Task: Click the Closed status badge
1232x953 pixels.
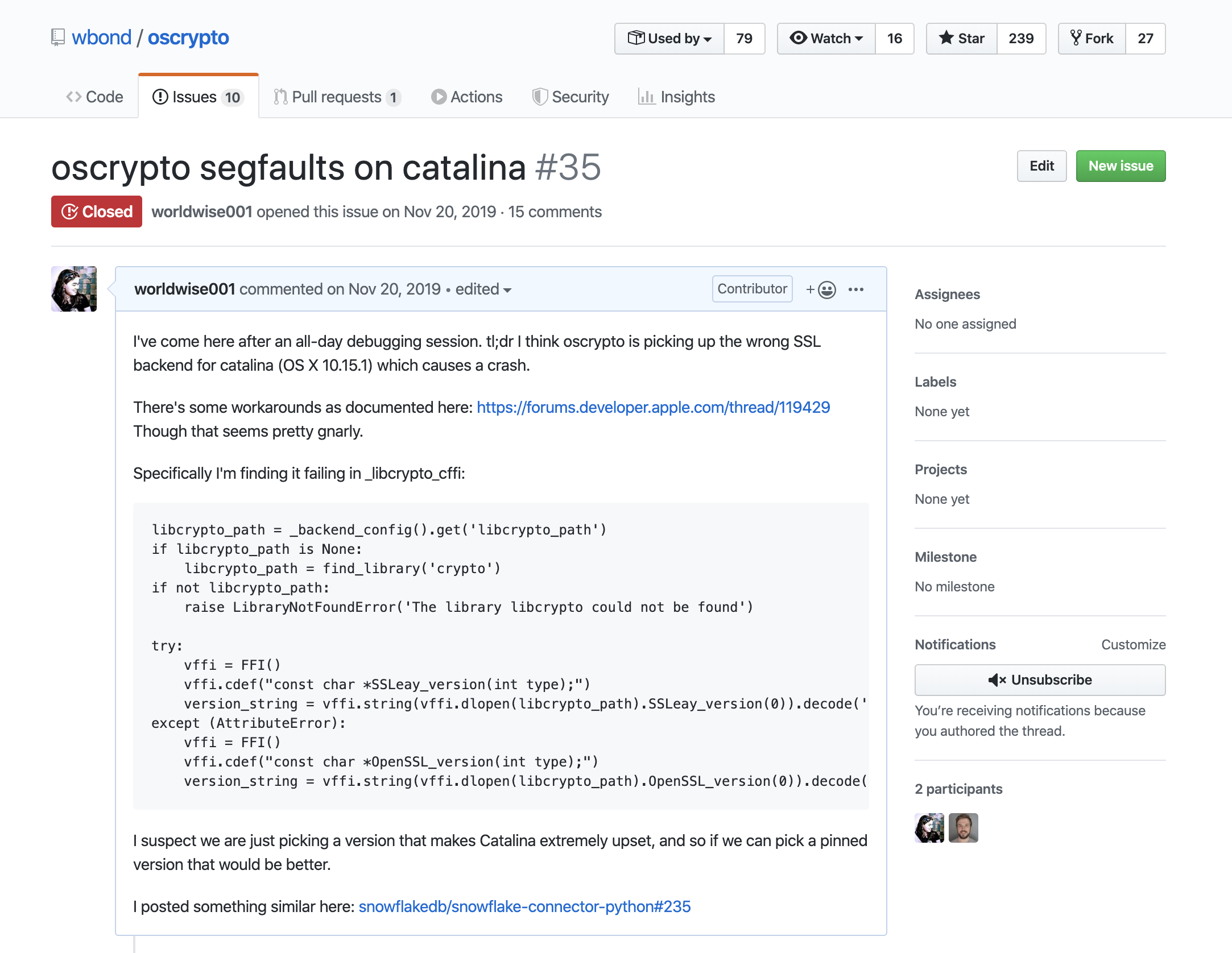Action: (x=97, y=212)
